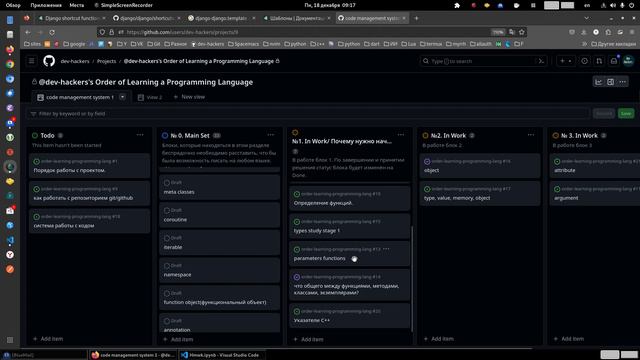
Task: Click the browser Reload button
Action: click(x=52, y=32)
